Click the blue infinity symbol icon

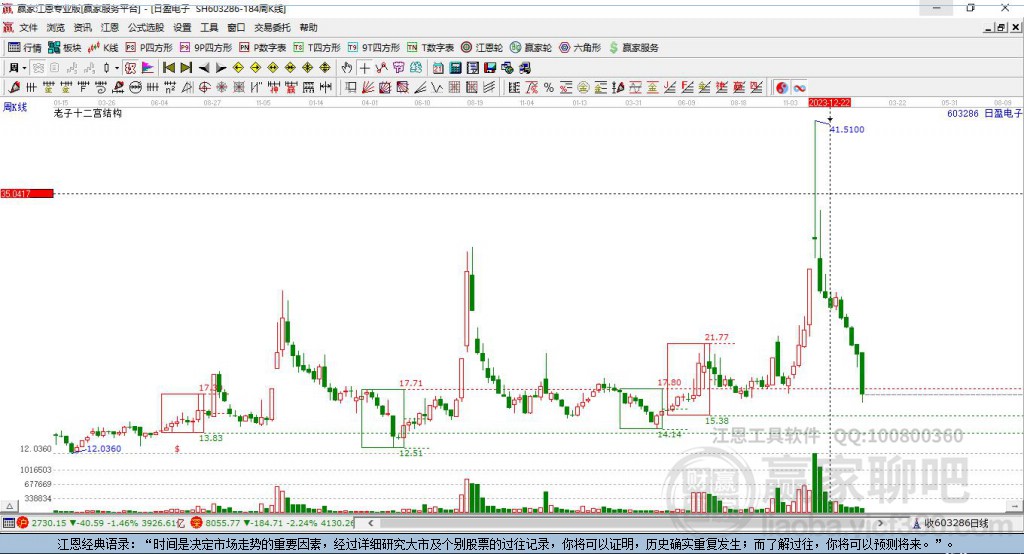799,88
